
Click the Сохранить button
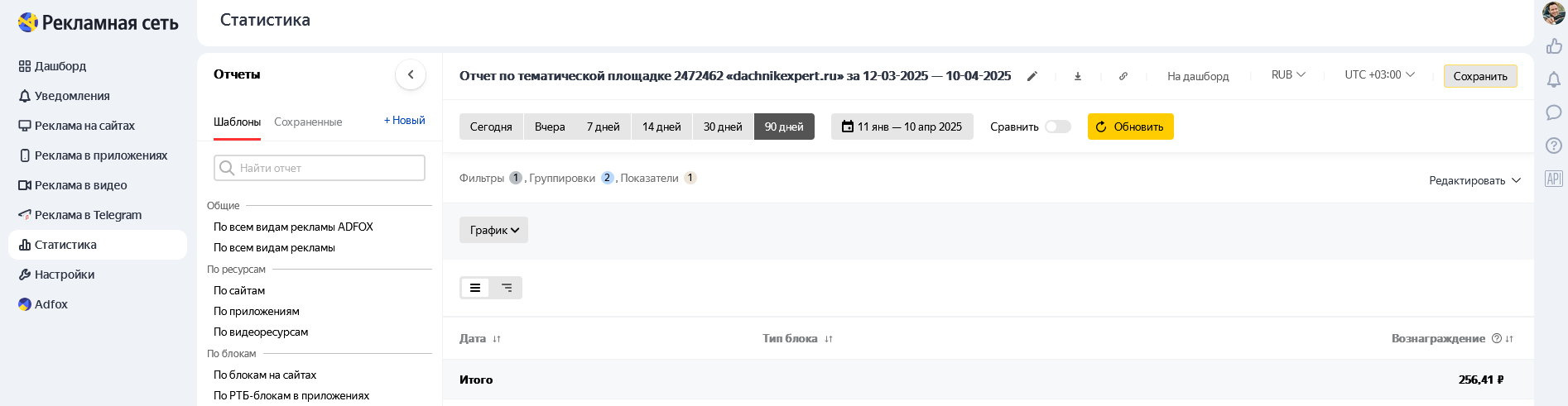coord(1480,76)
